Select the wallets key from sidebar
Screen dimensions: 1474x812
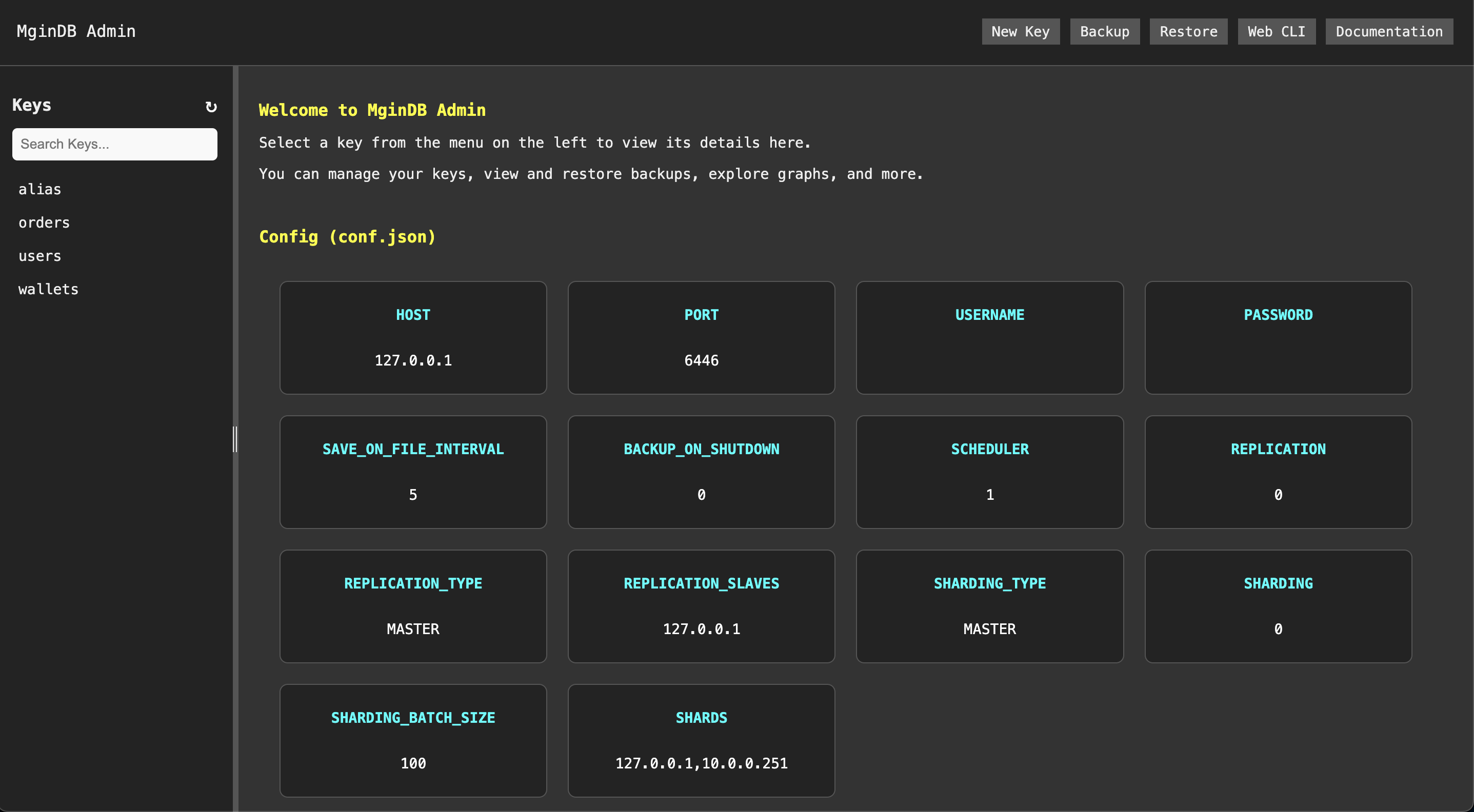pyautogui.click(x=49, y=289)
